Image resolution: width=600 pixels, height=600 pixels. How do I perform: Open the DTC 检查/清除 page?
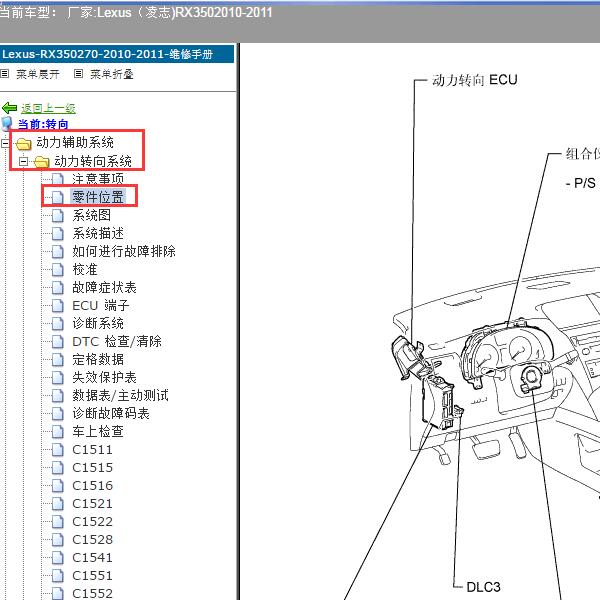tap(117, 341)
